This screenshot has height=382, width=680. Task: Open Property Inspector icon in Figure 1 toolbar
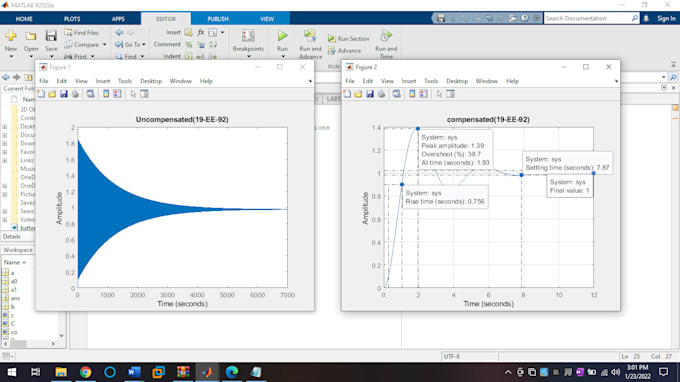click(144, 94)
